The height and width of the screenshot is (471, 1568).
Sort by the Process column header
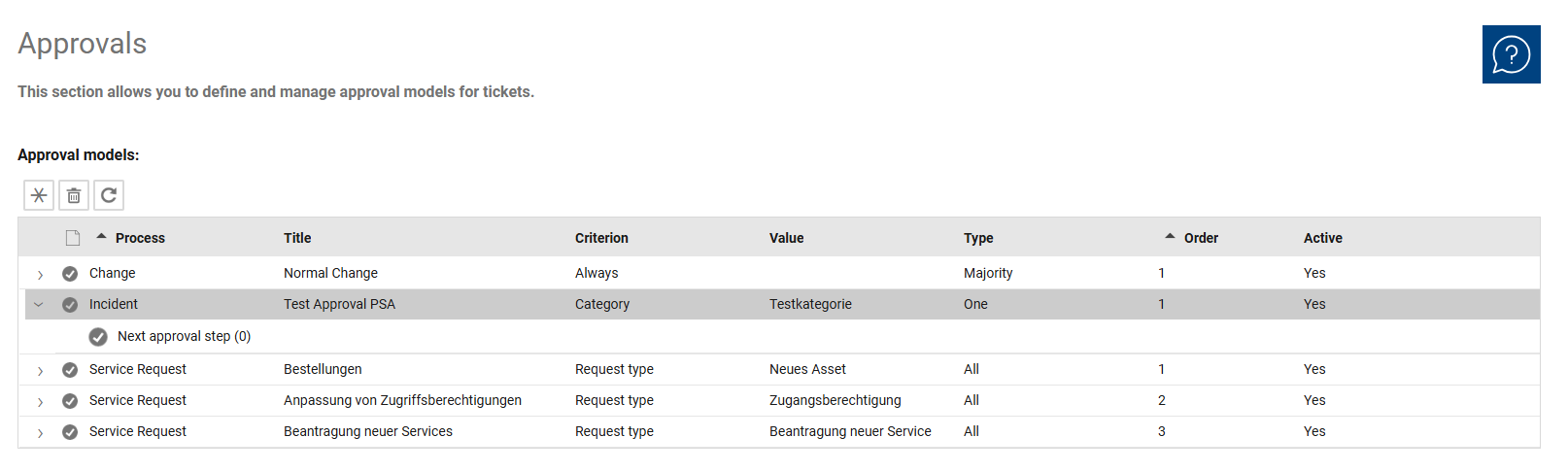pos(140,238)
